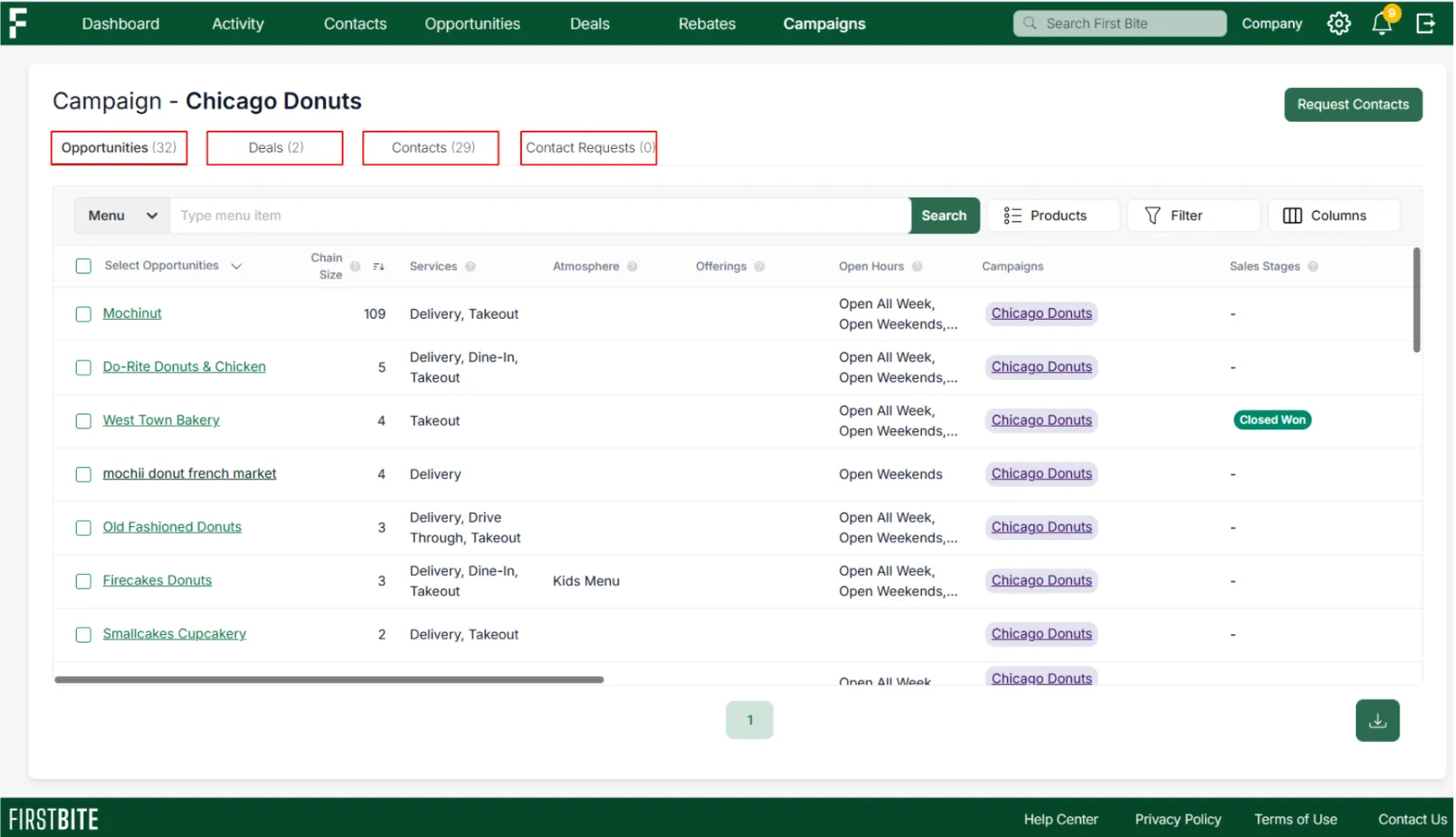The image size is (1456, 837).
Task: Open Smallcakes Cupcakery link
Action: (175, 634)
